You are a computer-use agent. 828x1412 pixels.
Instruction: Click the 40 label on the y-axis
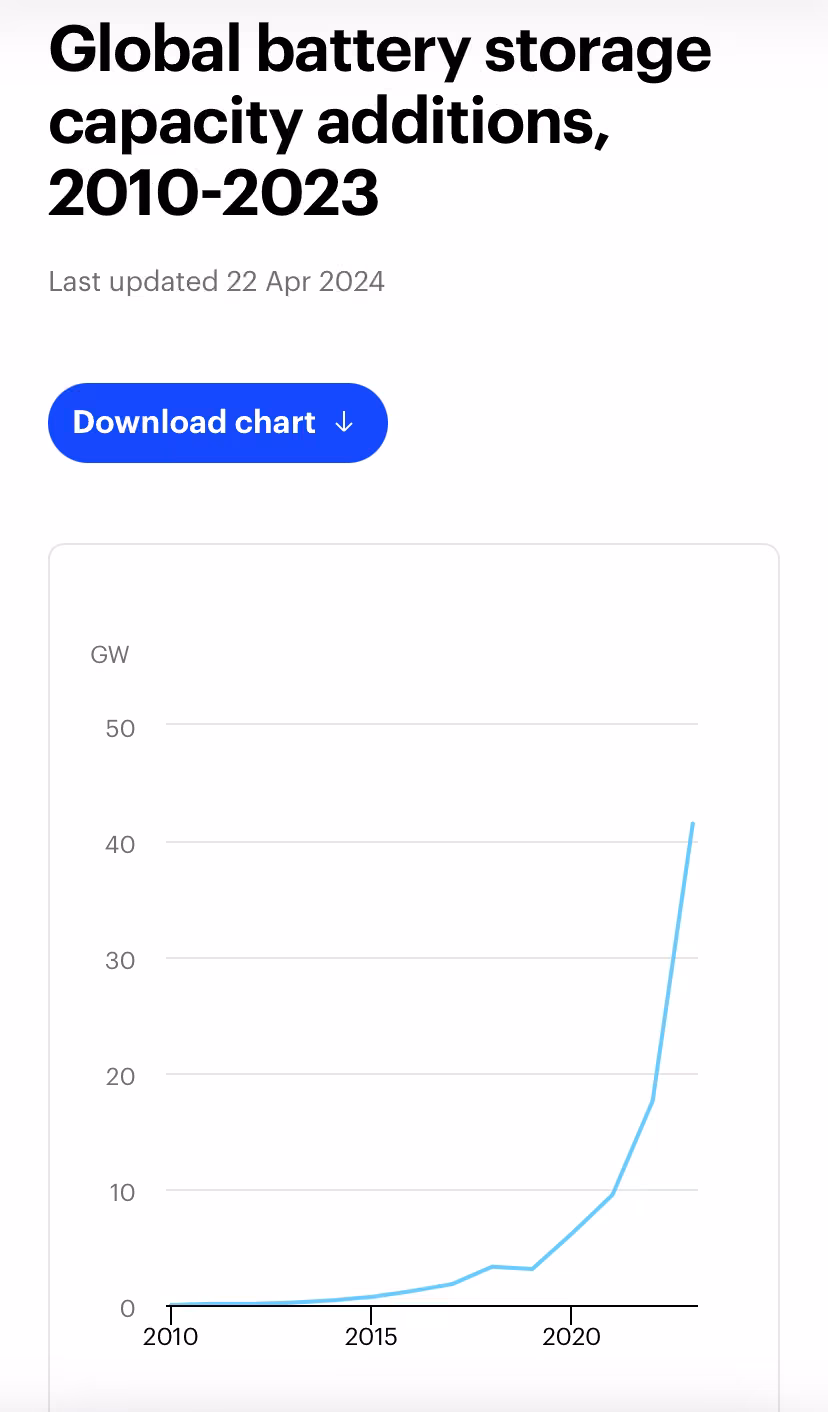(x=120, y=844)
